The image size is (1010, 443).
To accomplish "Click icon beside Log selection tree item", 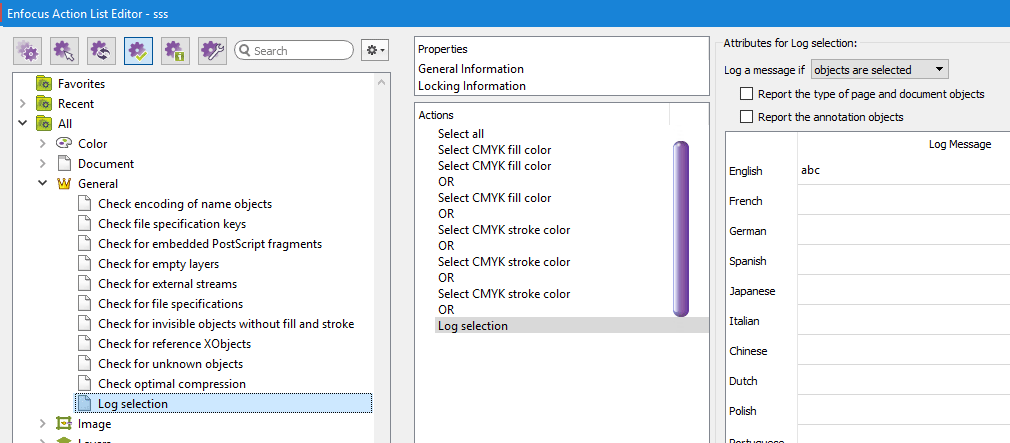I will pyautogui.click(x=84, y=404).
